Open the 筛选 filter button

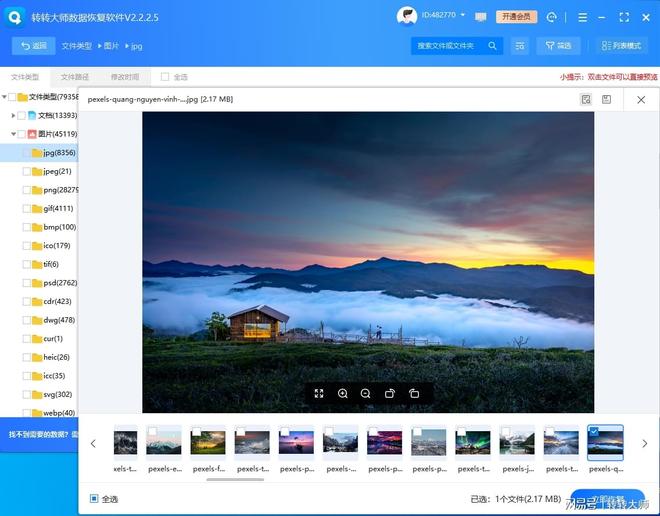[558, 45]
